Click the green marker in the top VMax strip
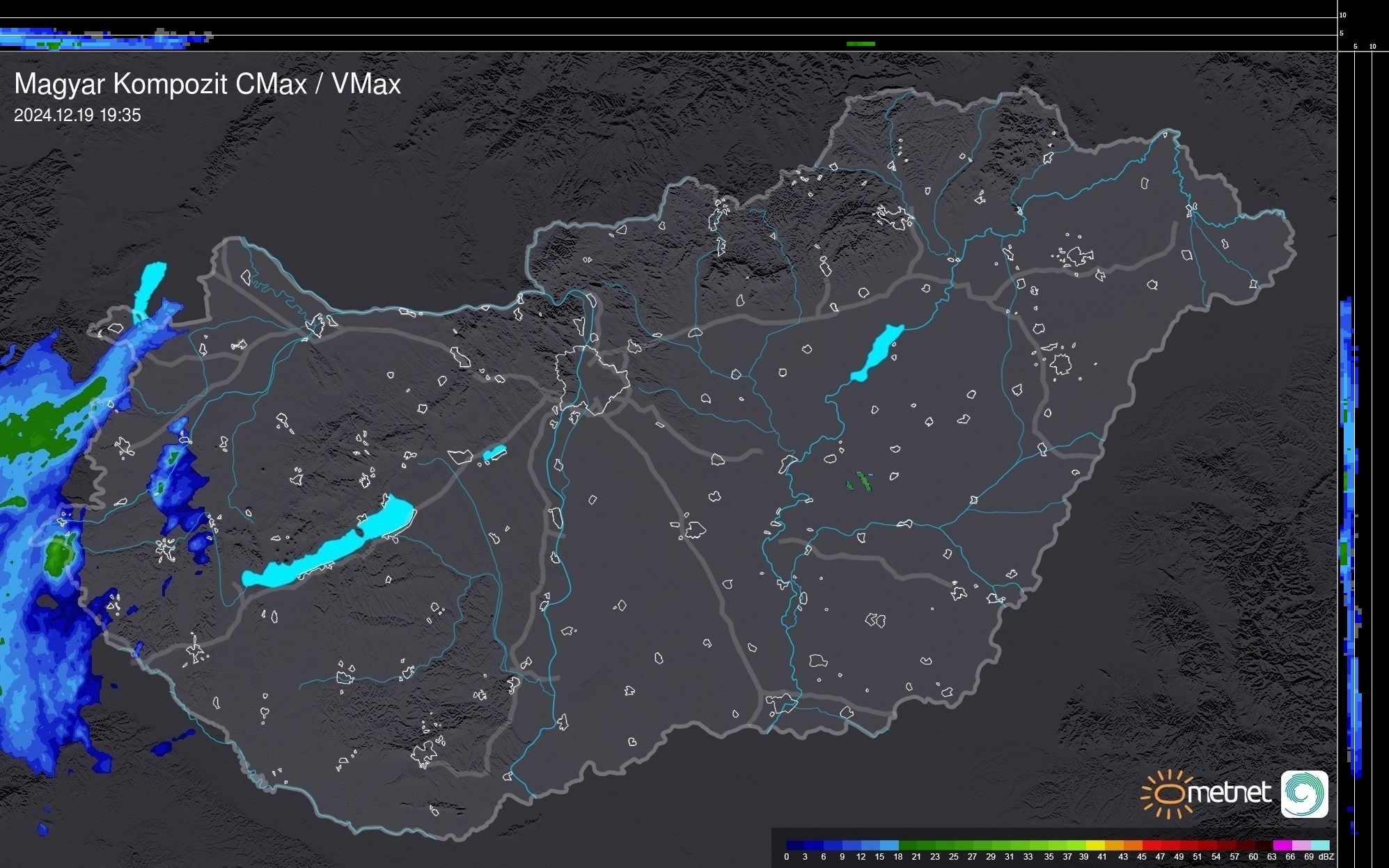1389x868 pixels. tap(861, 44)
